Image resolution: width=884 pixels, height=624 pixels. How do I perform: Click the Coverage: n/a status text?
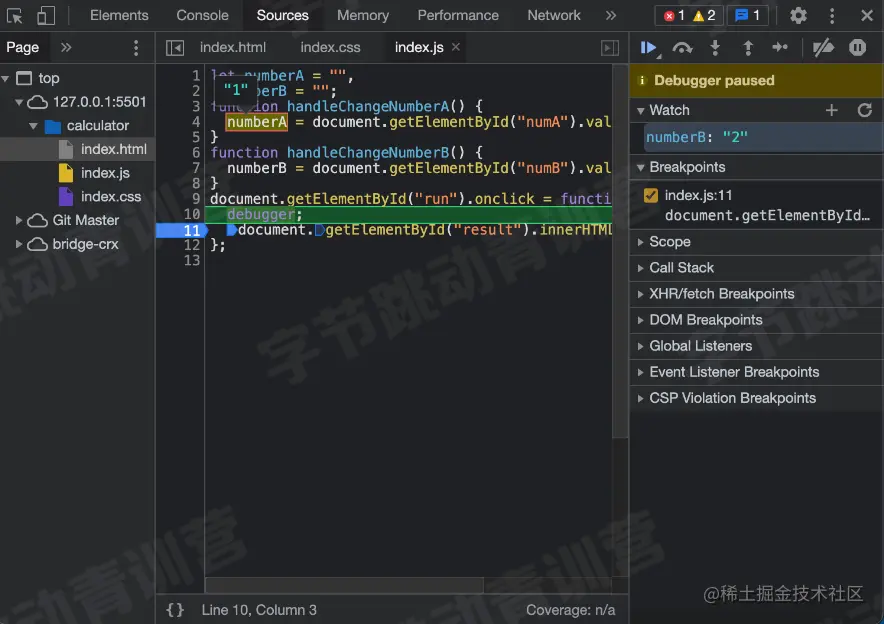point(571,610)
